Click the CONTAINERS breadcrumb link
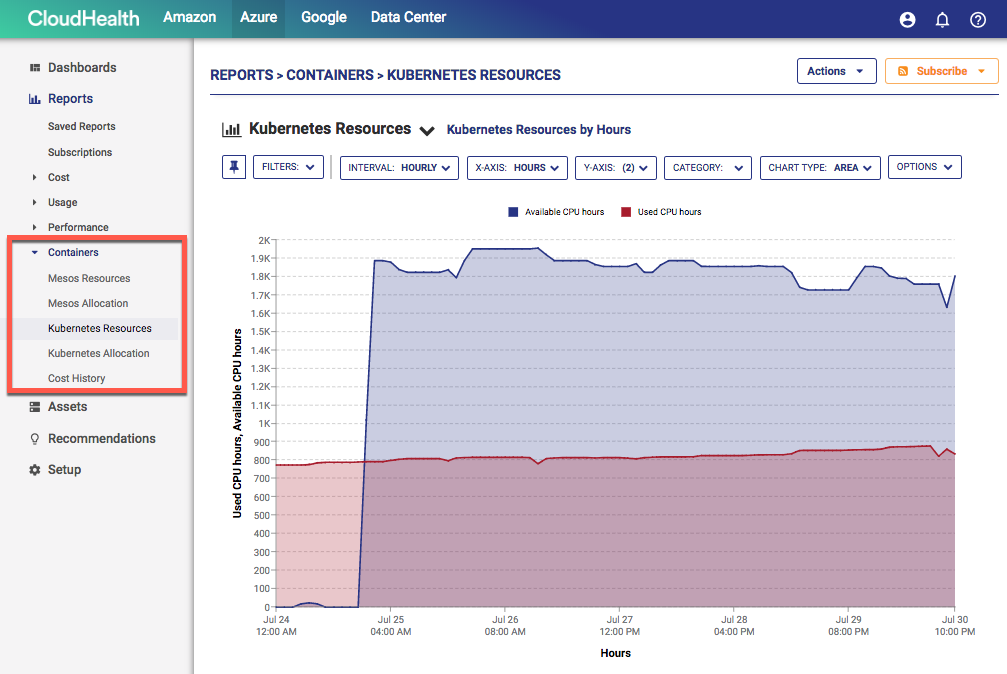 [x=329, y=75]
